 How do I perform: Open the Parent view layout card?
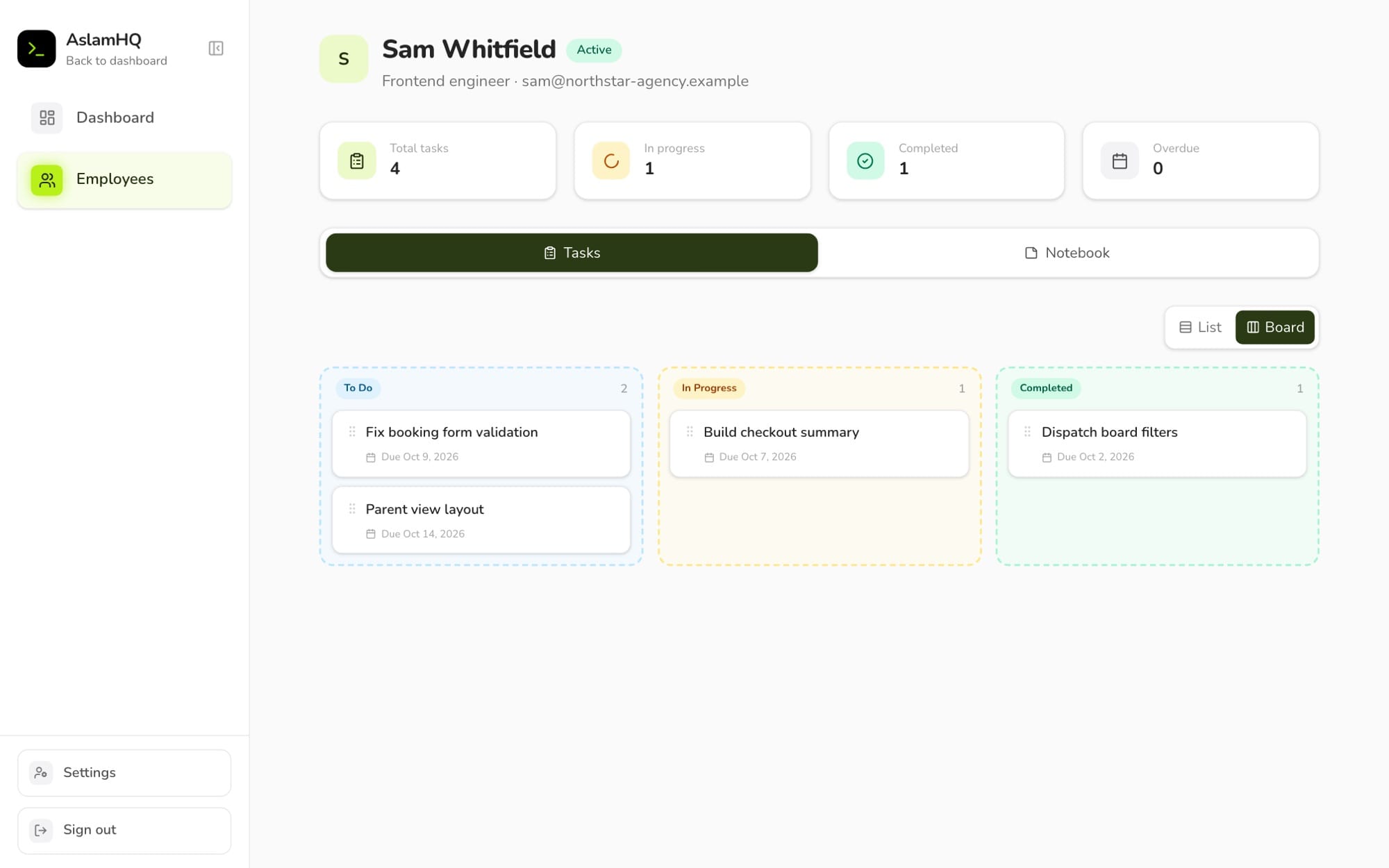point(481,520)
